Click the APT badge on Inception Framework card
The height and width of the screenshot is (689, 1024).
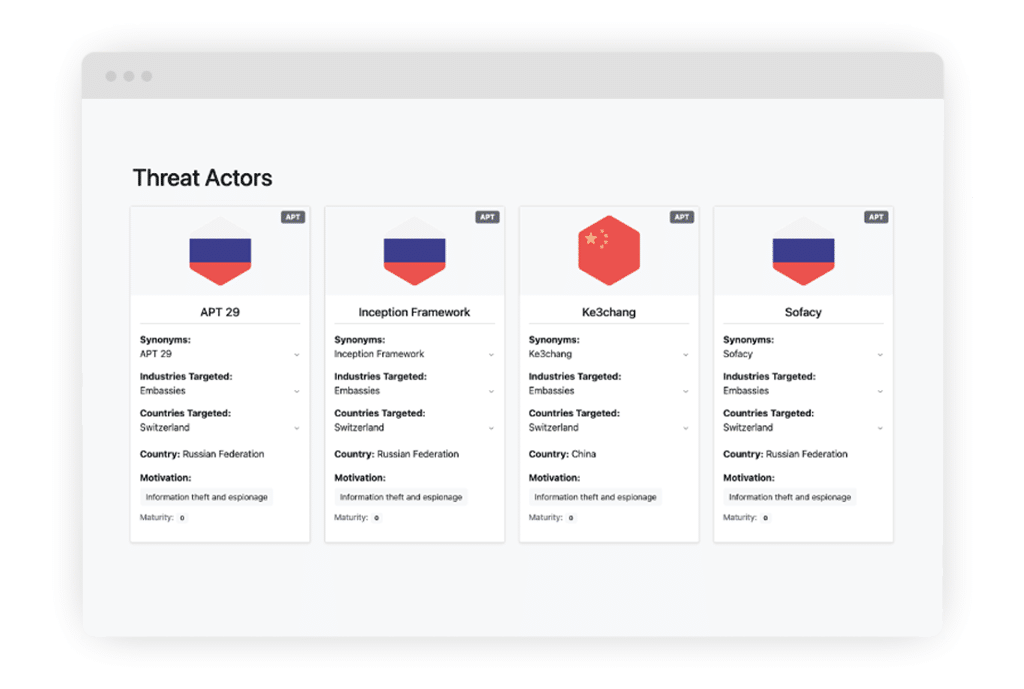(x=487, y=217)
